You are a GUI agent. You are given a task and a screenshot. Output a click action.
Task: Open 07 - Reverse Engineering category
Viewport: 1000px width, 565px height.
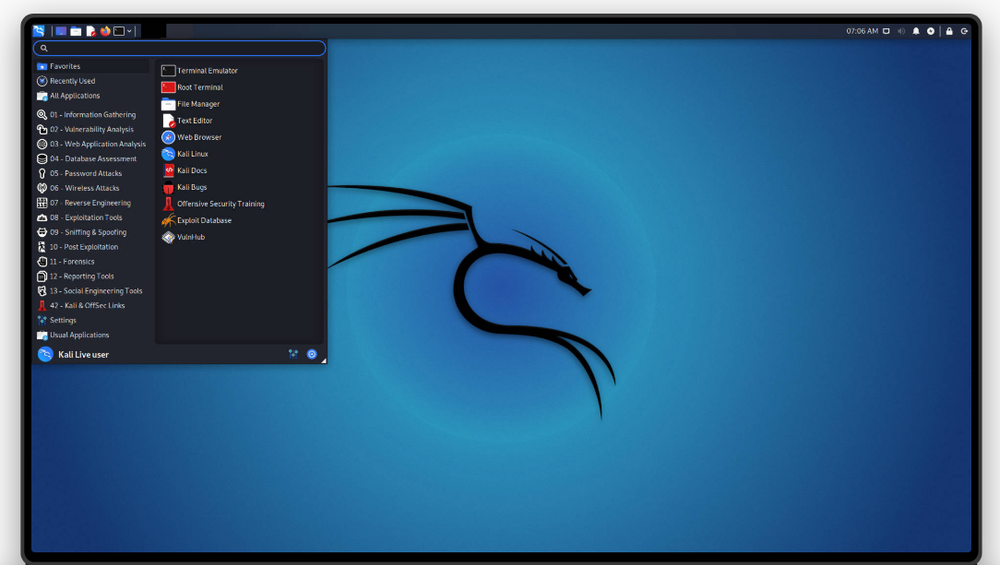pyautogui.click(x=92, y=203)
